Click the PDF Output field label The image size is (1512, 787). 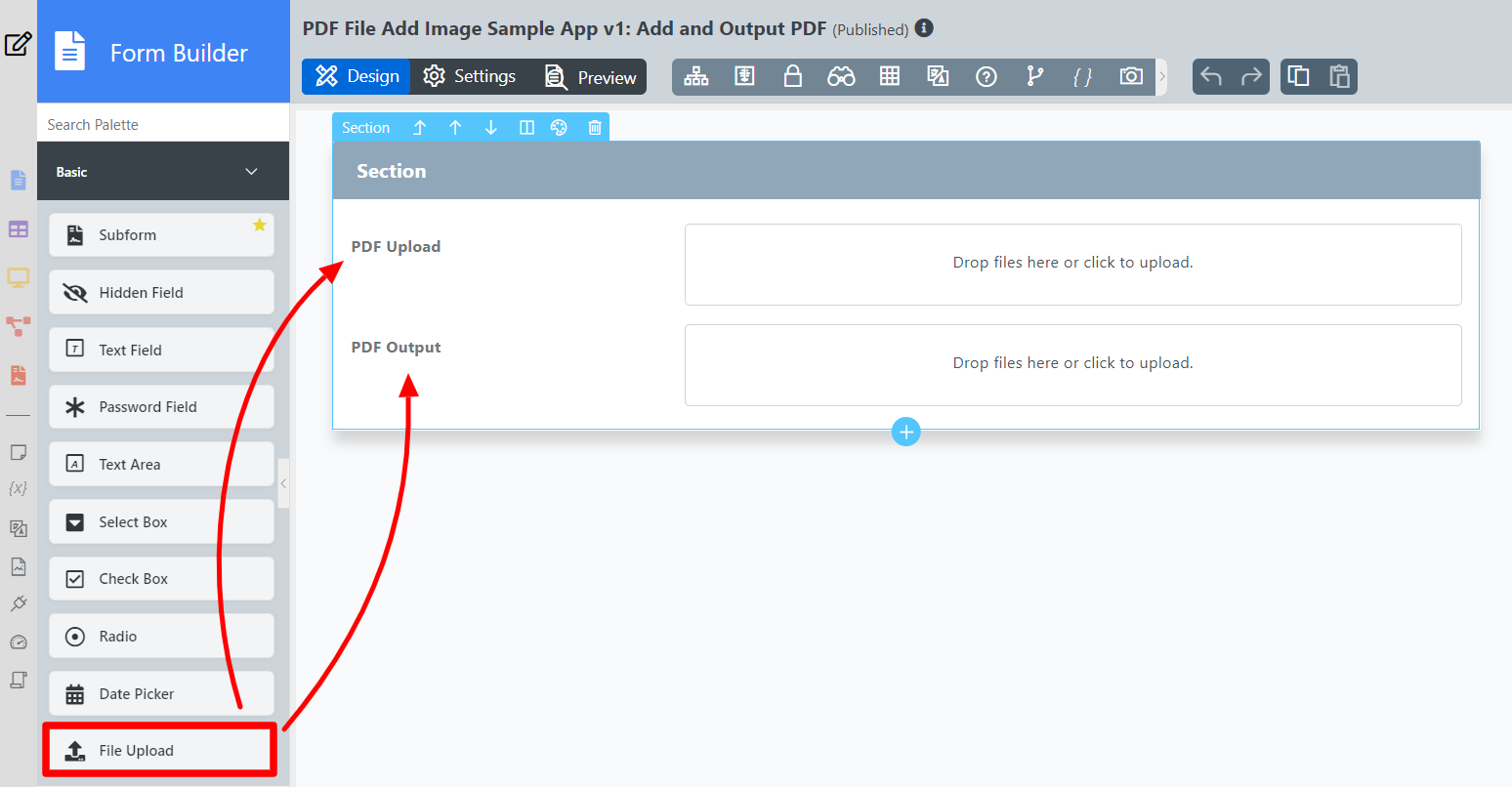(x=396, y=347)
